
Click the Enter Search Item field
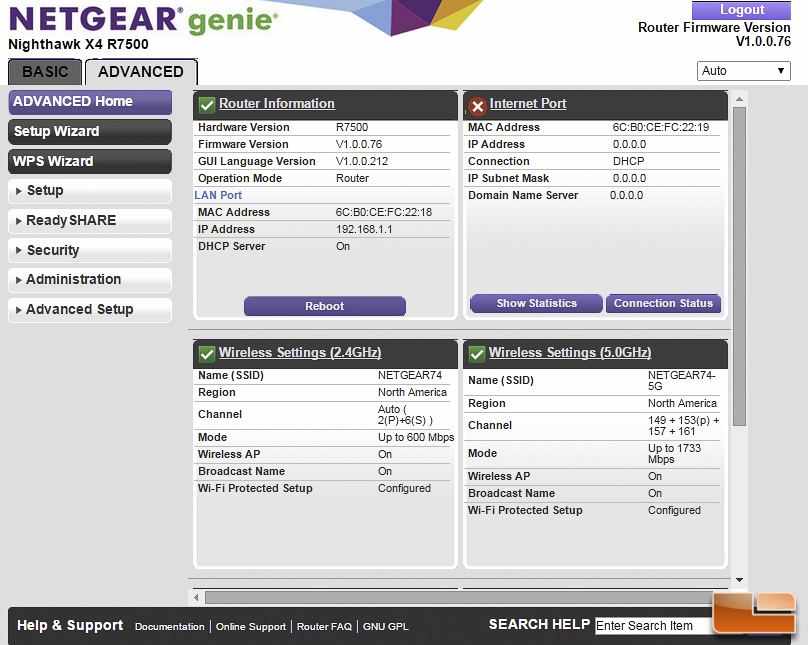tap(654, 626)
